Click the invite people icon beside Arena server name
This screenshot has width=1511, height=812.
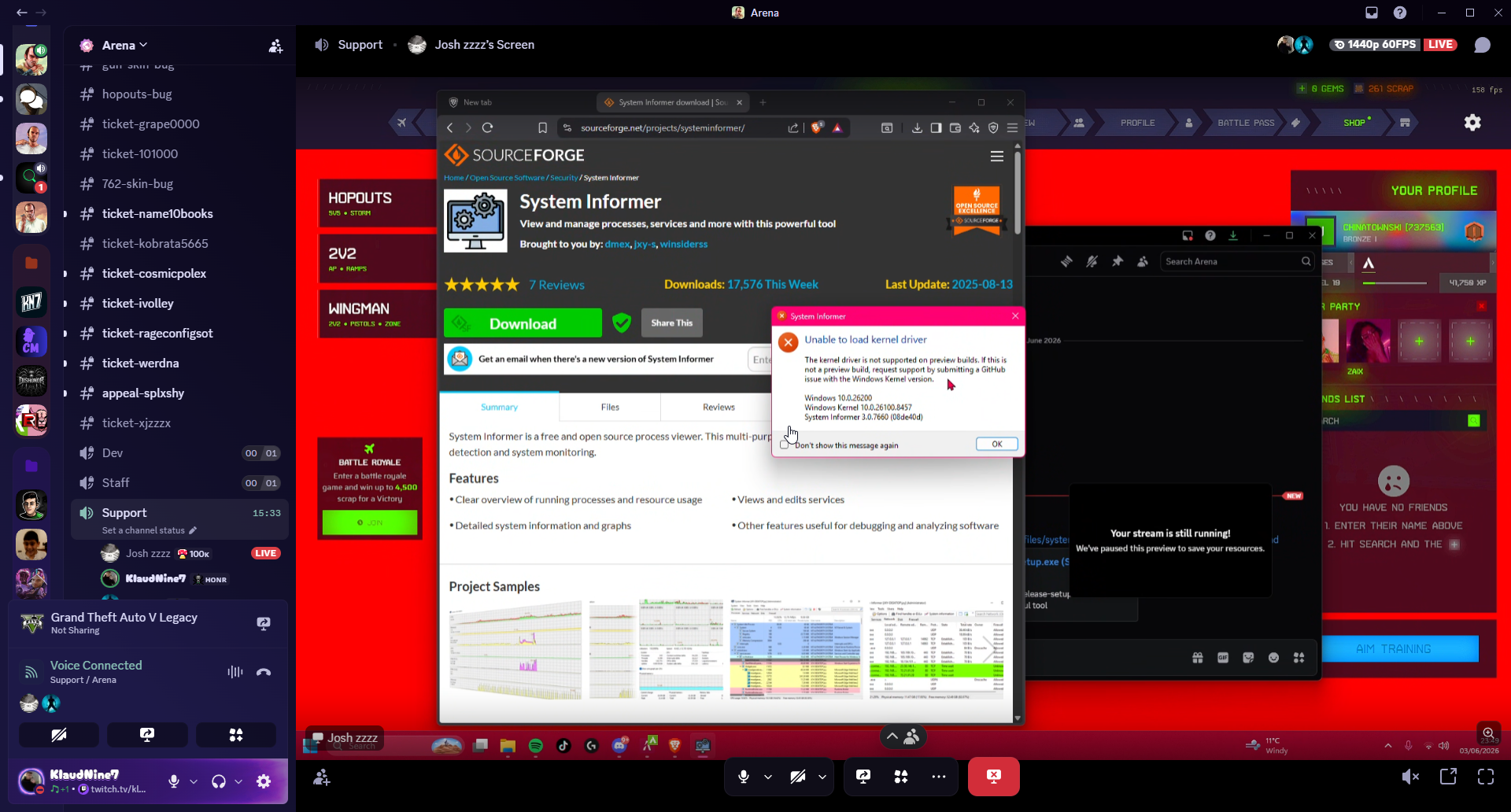point(275,46)
